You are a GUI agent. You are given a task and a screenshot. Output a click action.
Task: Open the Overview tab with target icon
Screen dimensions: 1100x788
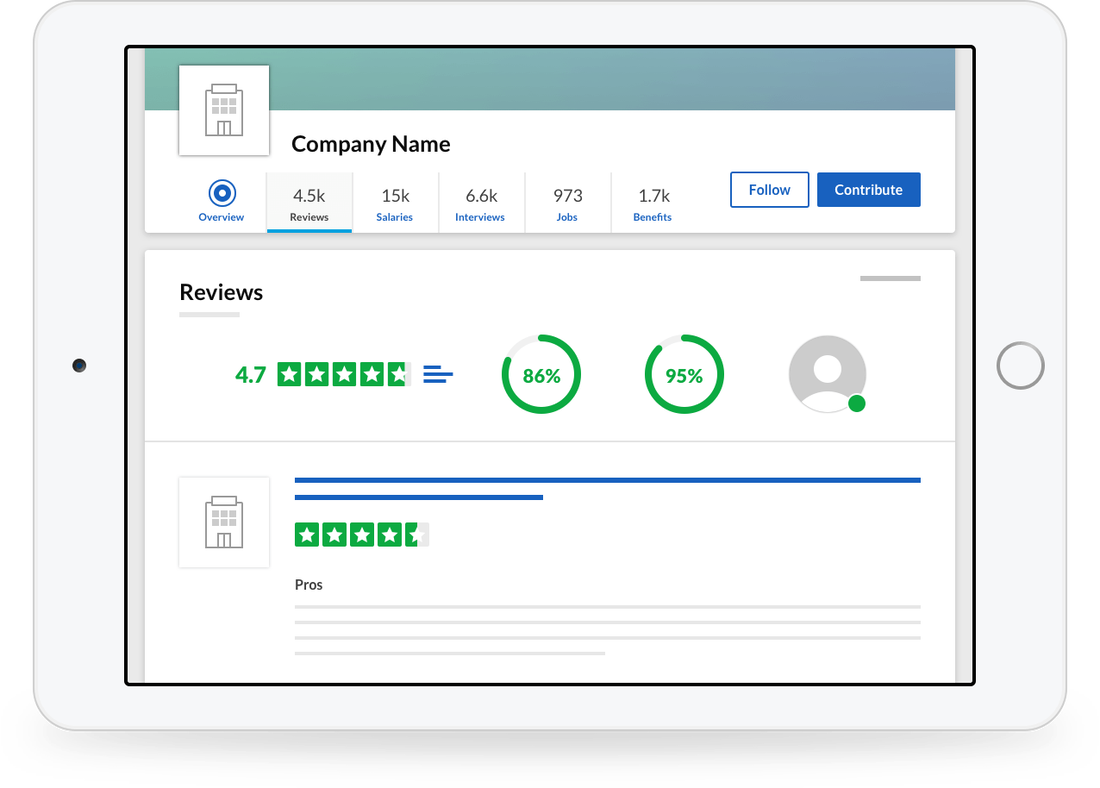(x=222, y=201)
